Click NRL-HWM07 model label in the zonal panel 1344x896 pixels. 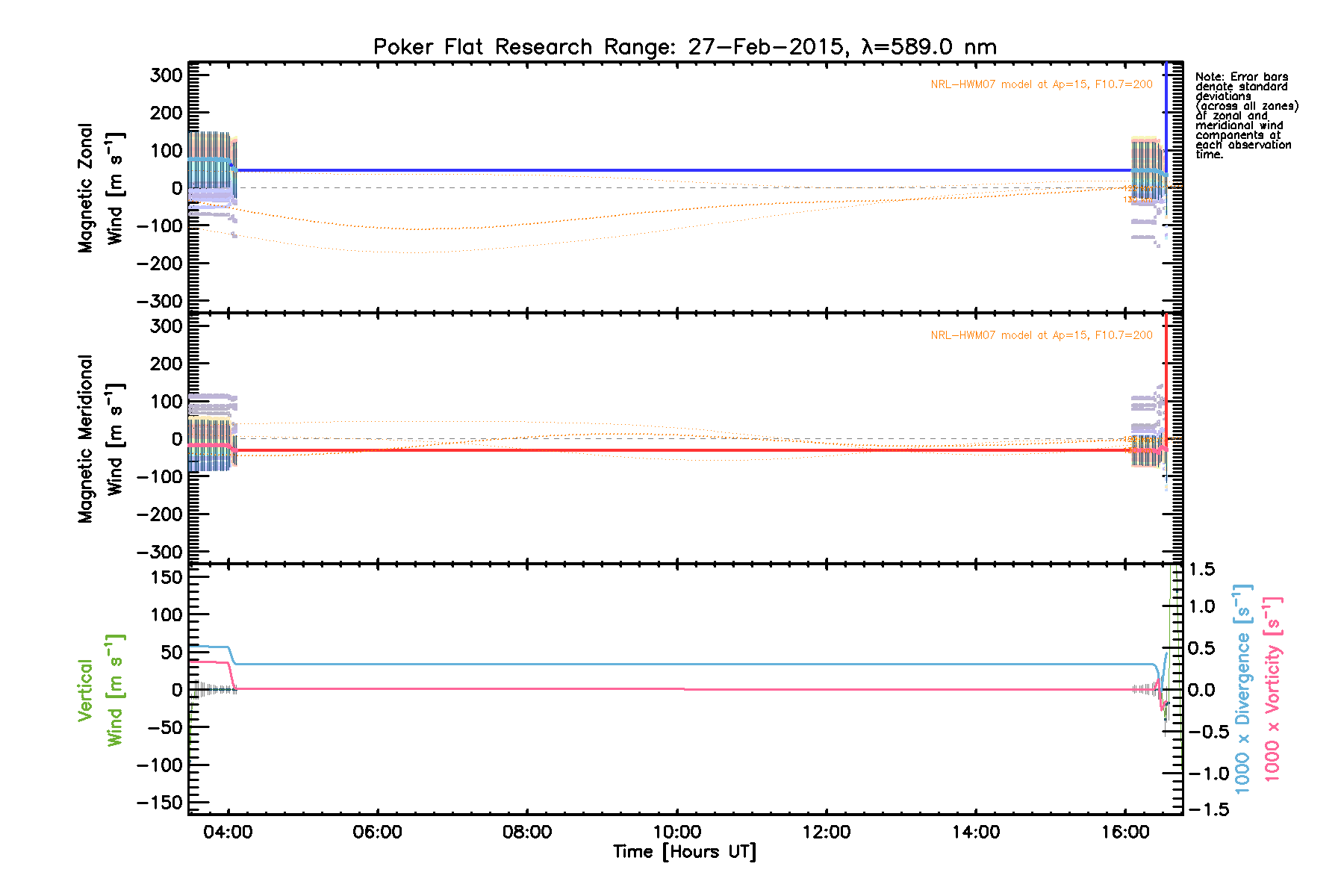click(x=1041, y=84)
